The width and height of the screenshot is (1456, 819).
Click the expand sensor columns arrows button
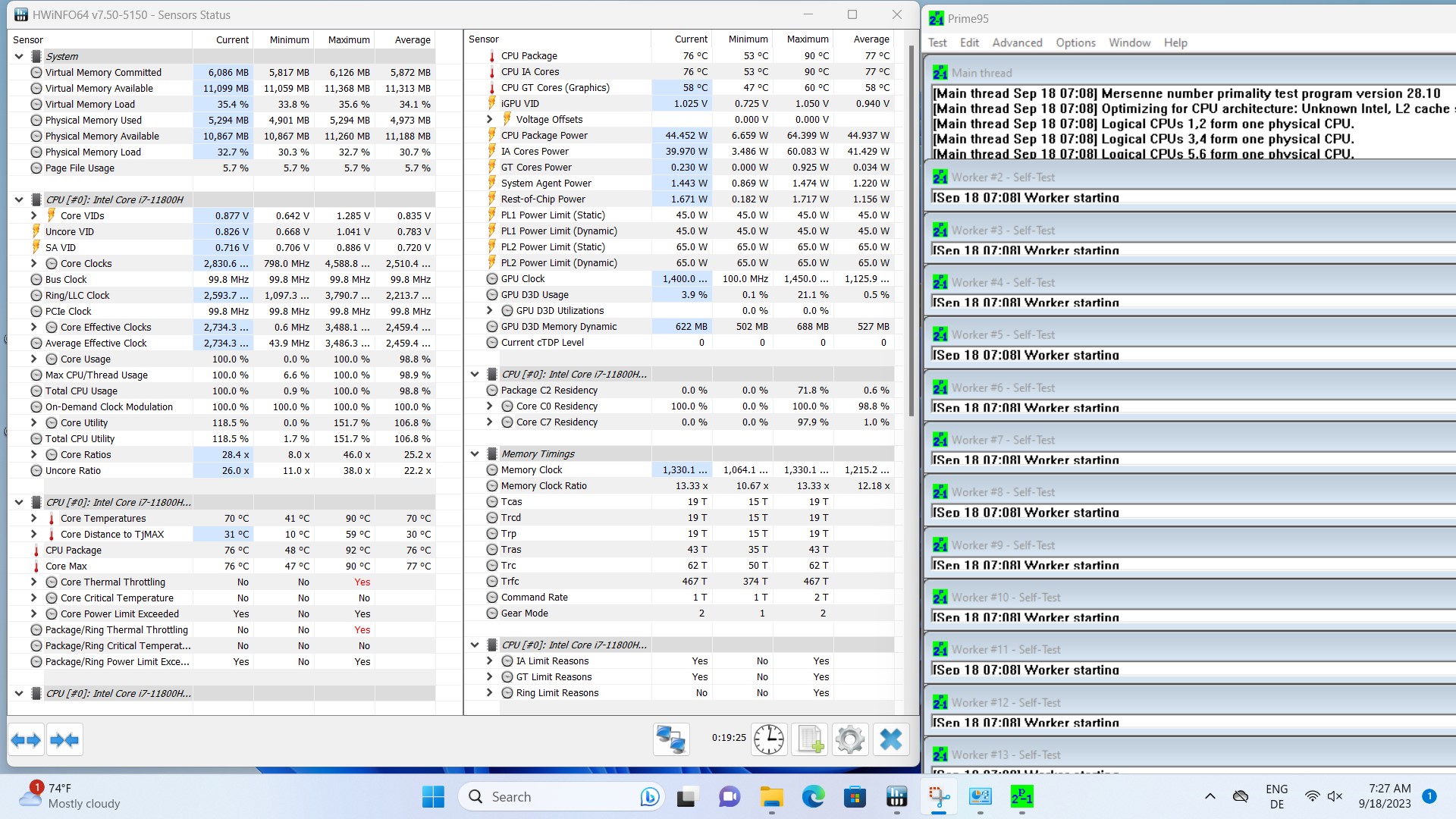tap(26, 739)
